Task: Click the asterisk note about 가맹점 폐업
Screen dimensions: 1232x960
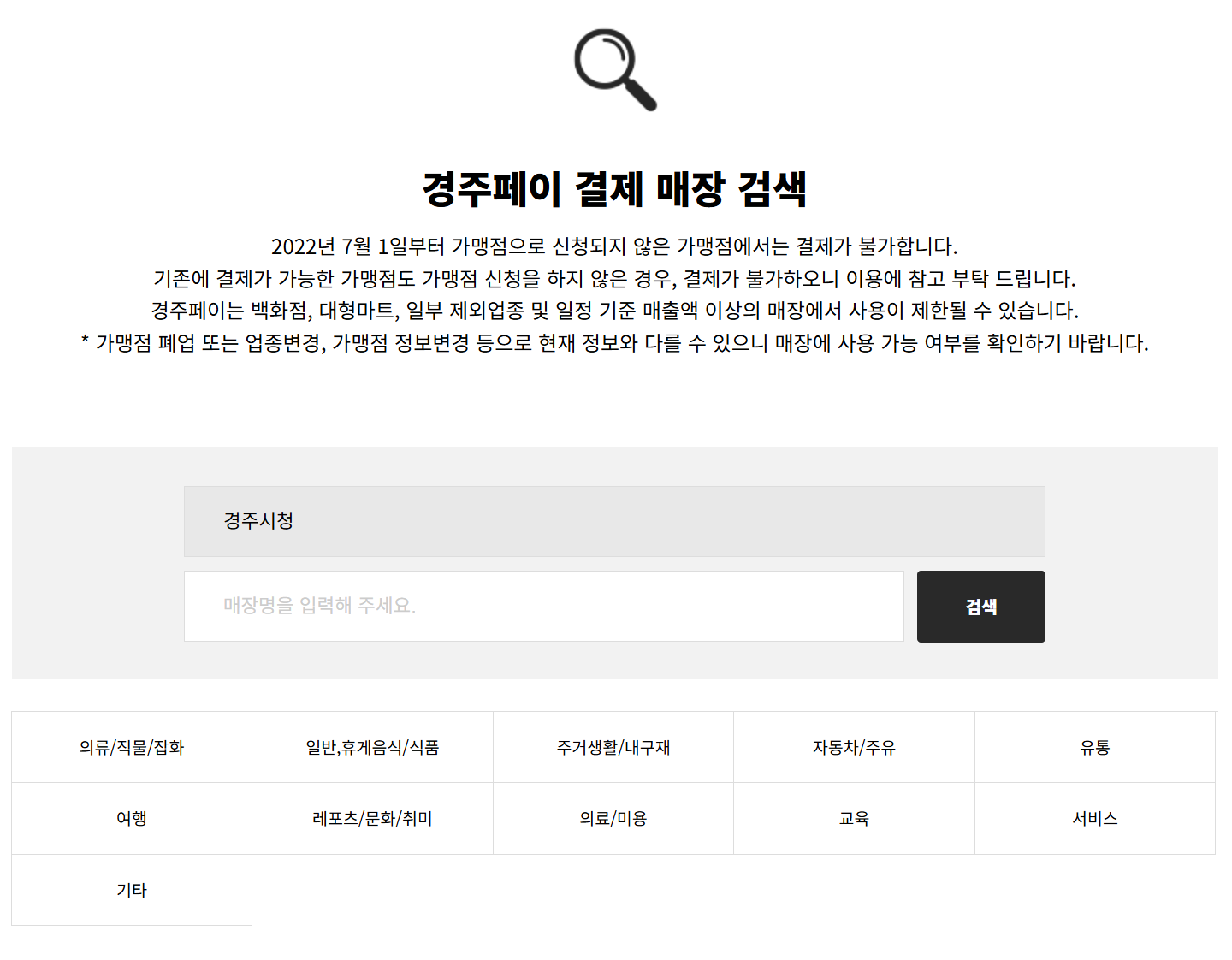Action: 614,342
